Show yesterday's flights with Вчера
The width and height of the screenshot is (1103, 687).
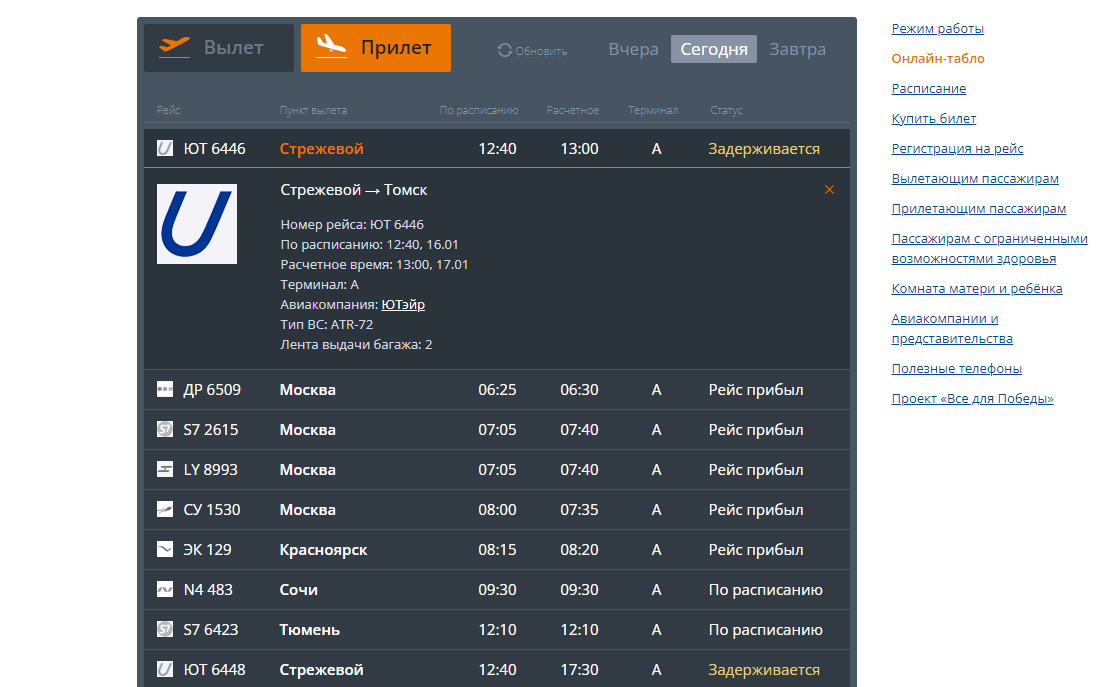tap(633, 49)
